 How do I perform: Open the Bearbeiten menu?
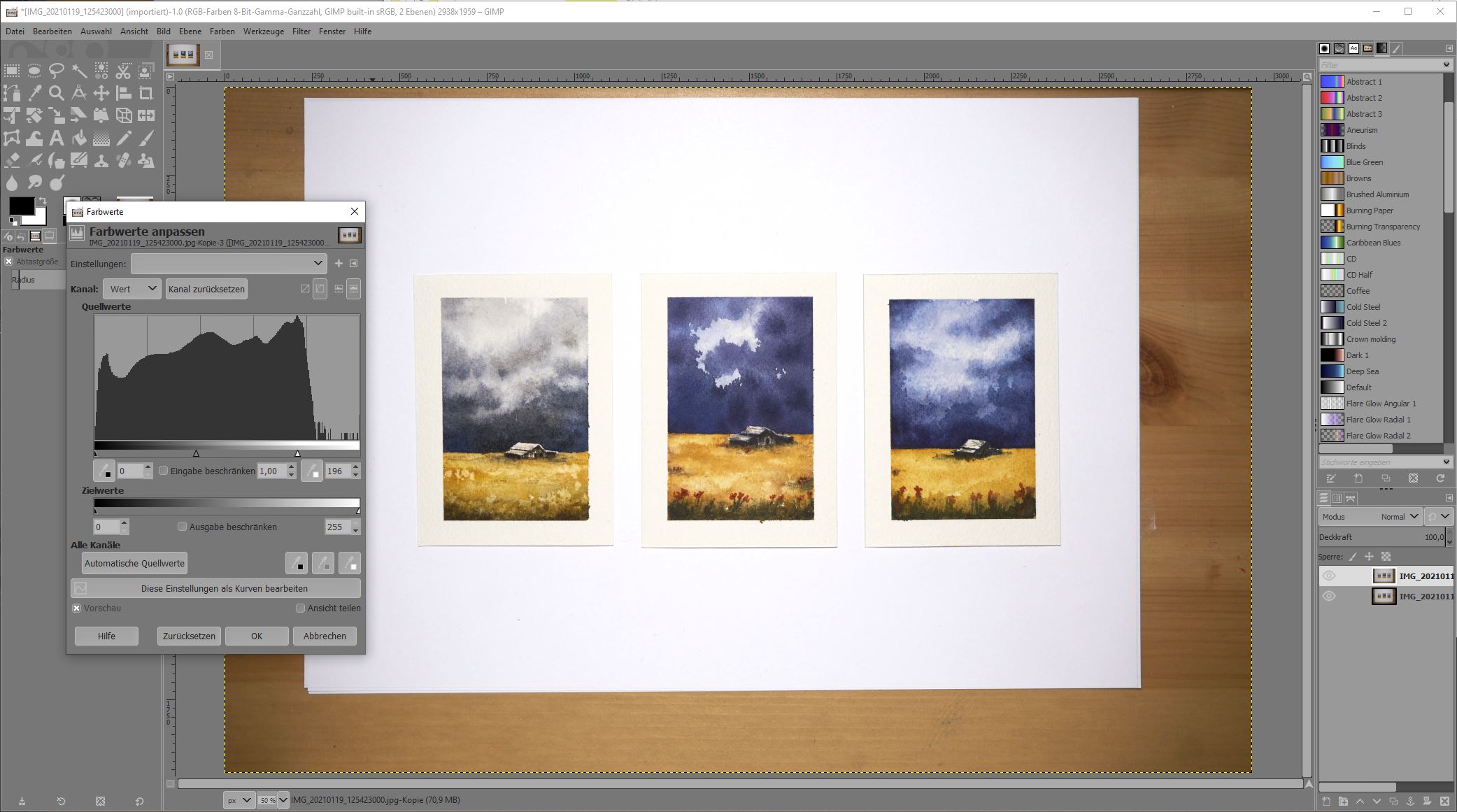52,31
